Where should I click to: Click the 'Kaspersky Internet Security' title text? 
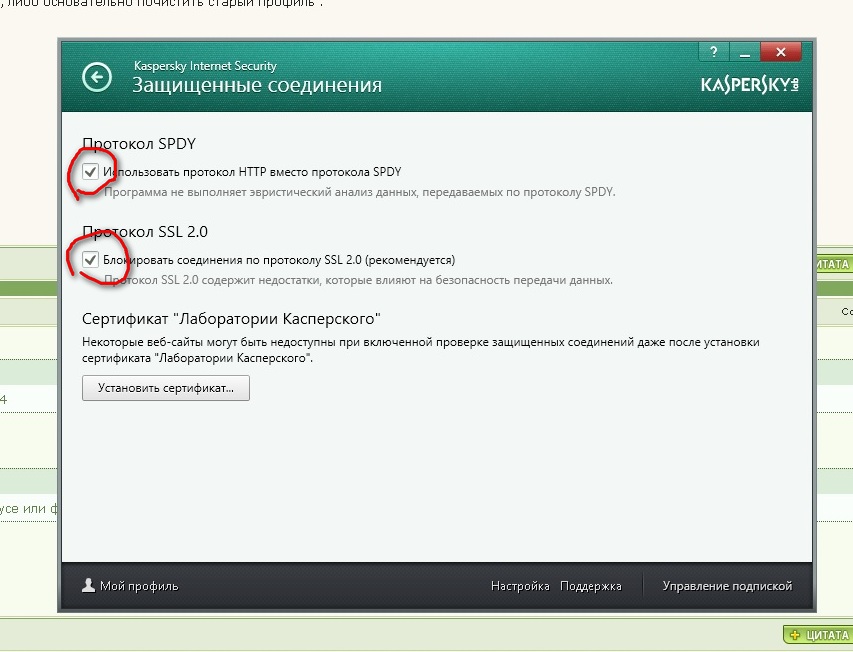(205, 66)
